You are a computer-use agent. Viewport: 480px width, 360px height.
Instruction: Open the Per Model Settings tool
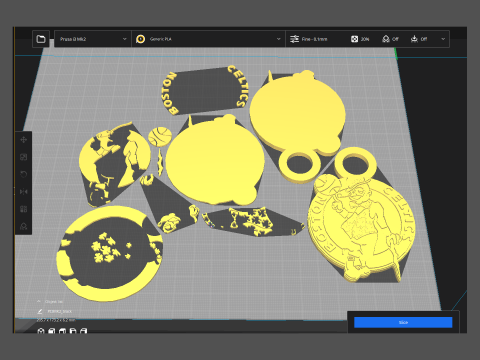coord(24,209)
